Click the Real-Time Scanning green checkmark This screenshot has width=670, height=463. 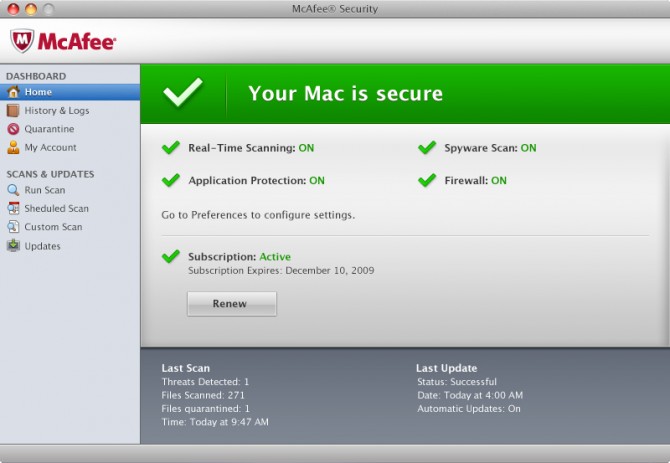pos(171,147)
